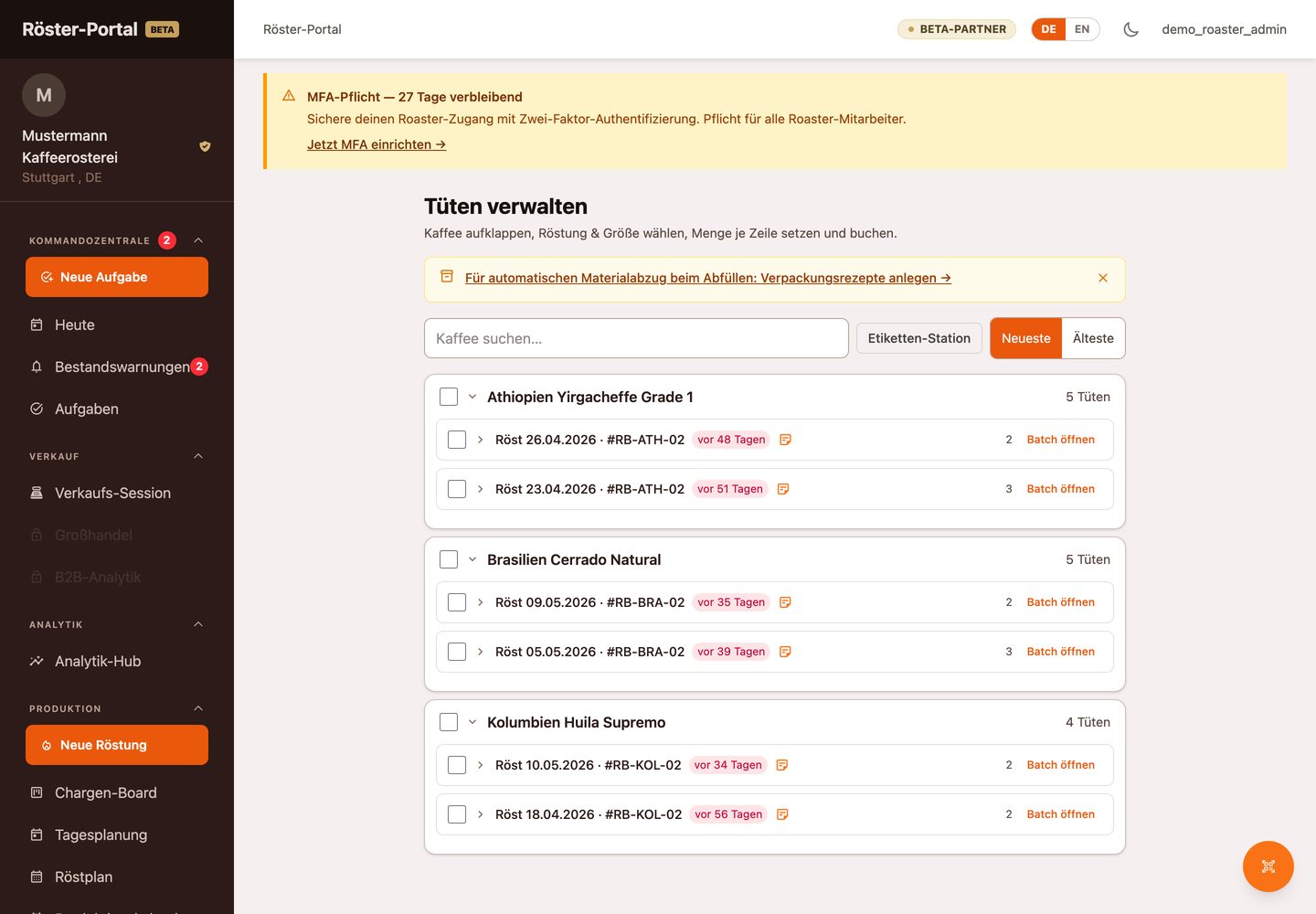Open batch for Röst 23.04.2026
Viewport: 1316px width, 914px height.
pos(1060,489)
